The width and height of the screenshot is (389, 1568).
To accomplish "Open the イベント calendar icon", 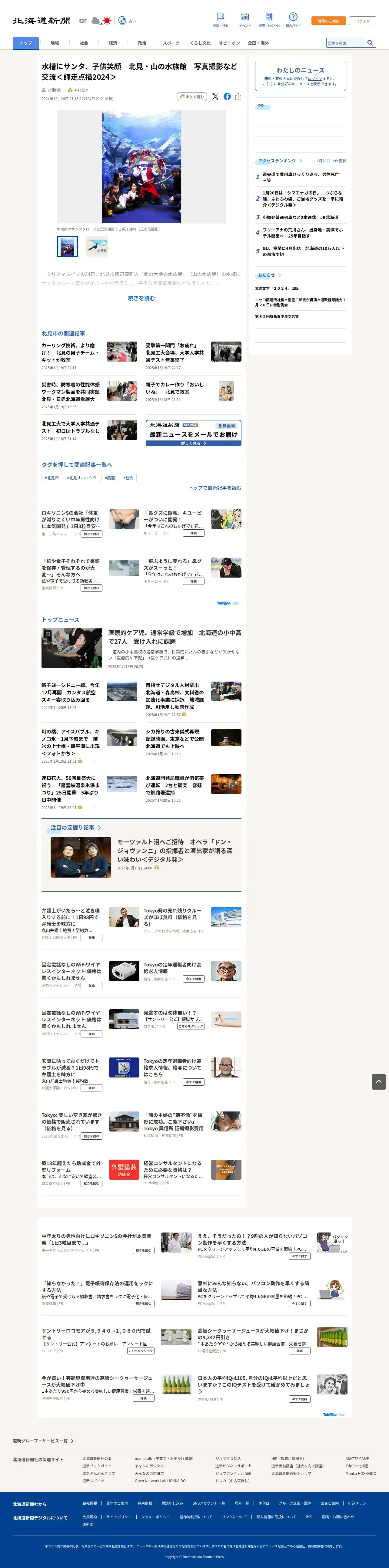I will 244,16.
